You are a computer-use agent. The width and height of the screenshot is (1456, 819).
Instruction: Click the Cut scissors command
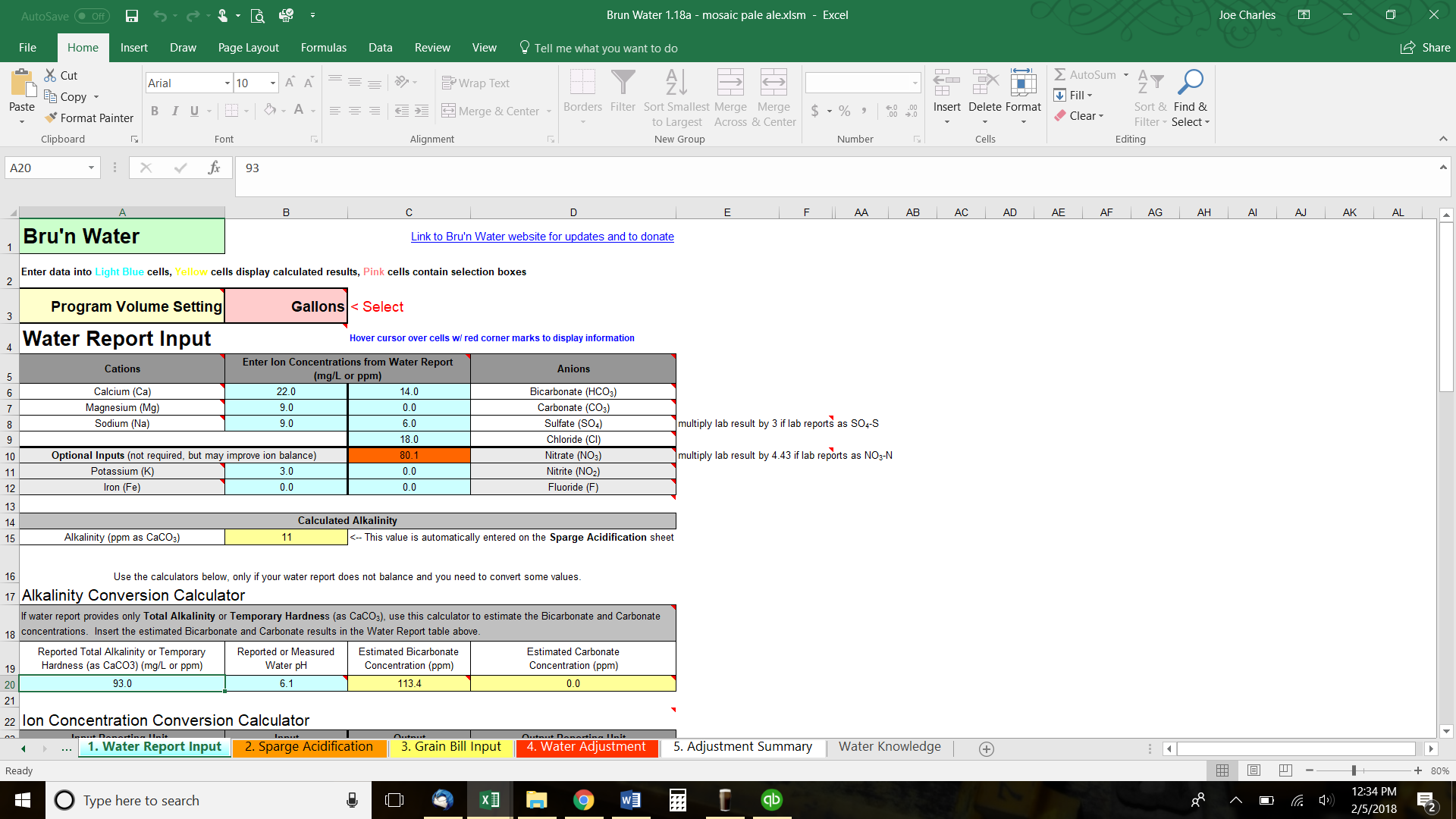click(61, 75)
